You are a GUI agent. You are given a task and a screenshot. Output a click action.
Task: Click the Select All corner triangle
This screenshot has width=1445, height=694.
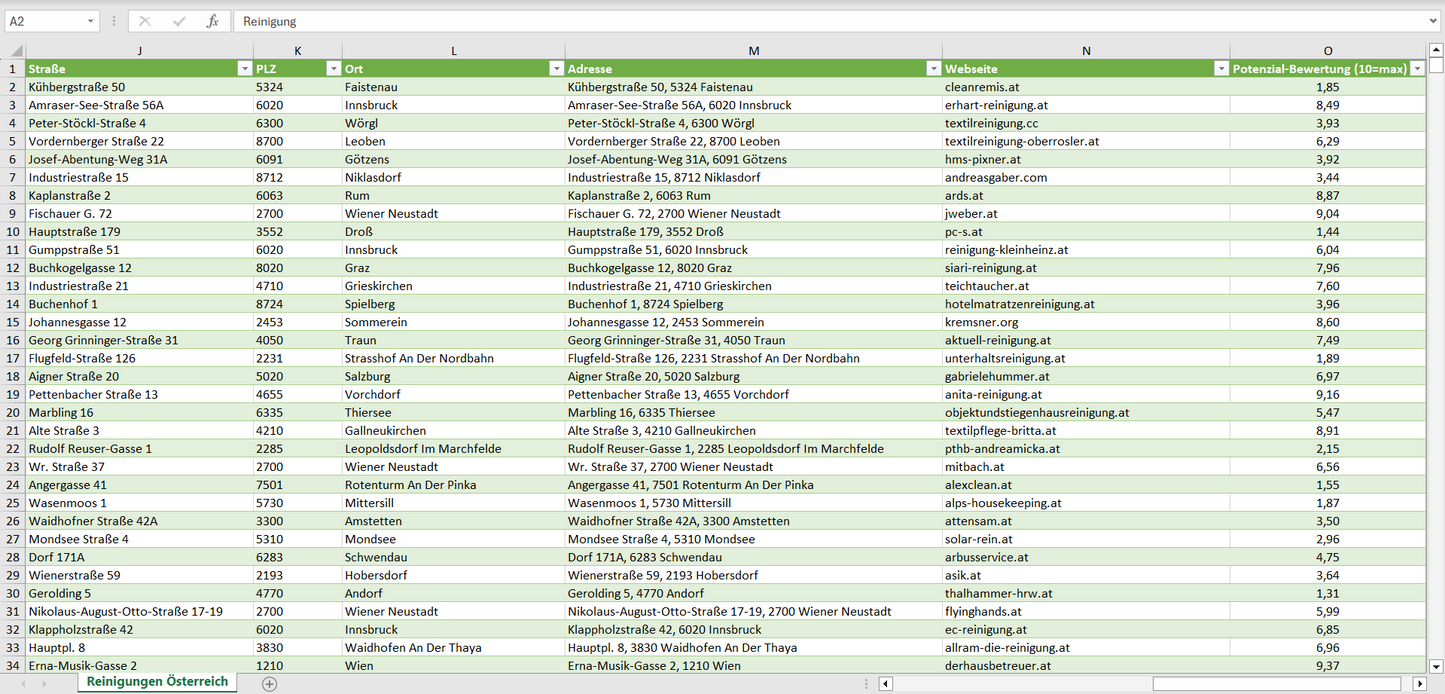[x=14, y=51]
